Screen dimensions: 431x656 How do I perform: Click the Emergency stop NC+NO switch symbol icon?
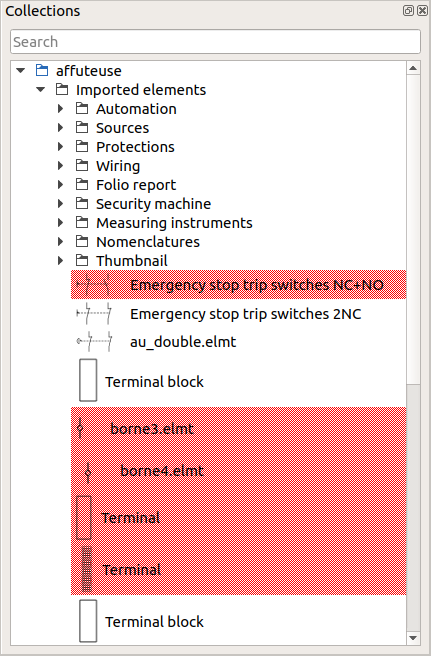tap(94, 284)
